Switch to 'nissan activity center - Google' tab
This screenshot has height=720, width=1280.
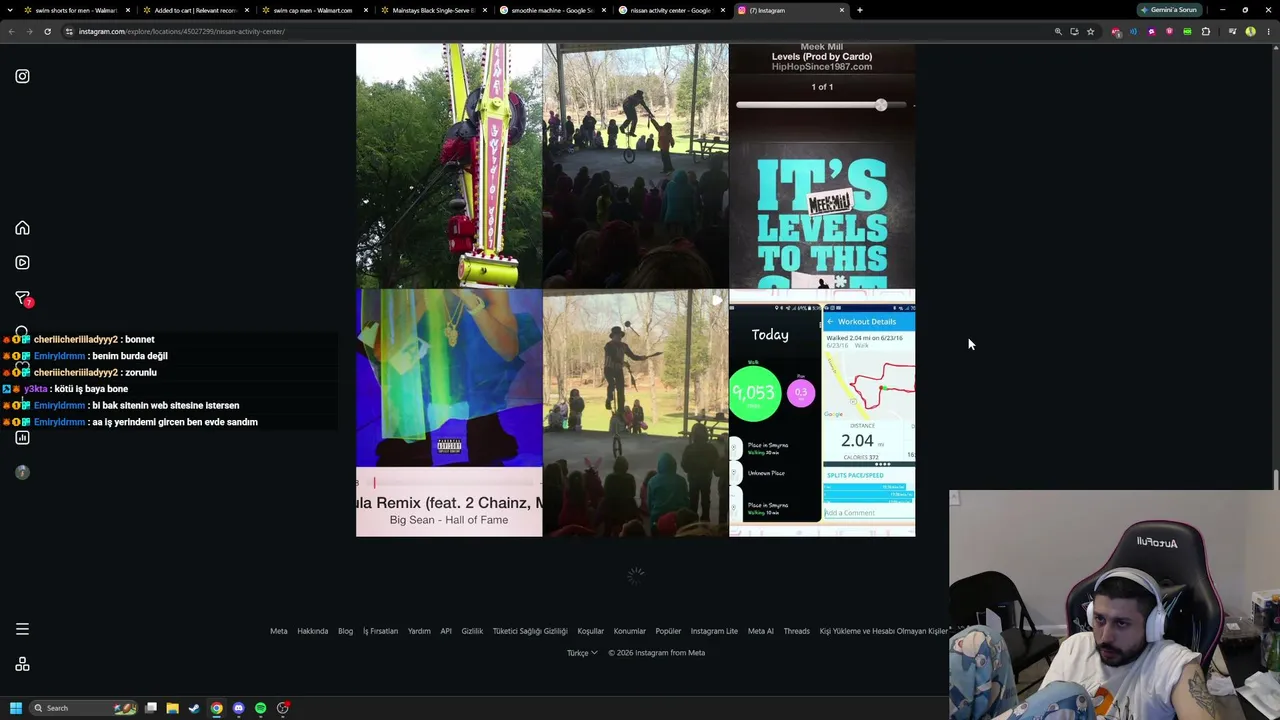coord(670,10)
